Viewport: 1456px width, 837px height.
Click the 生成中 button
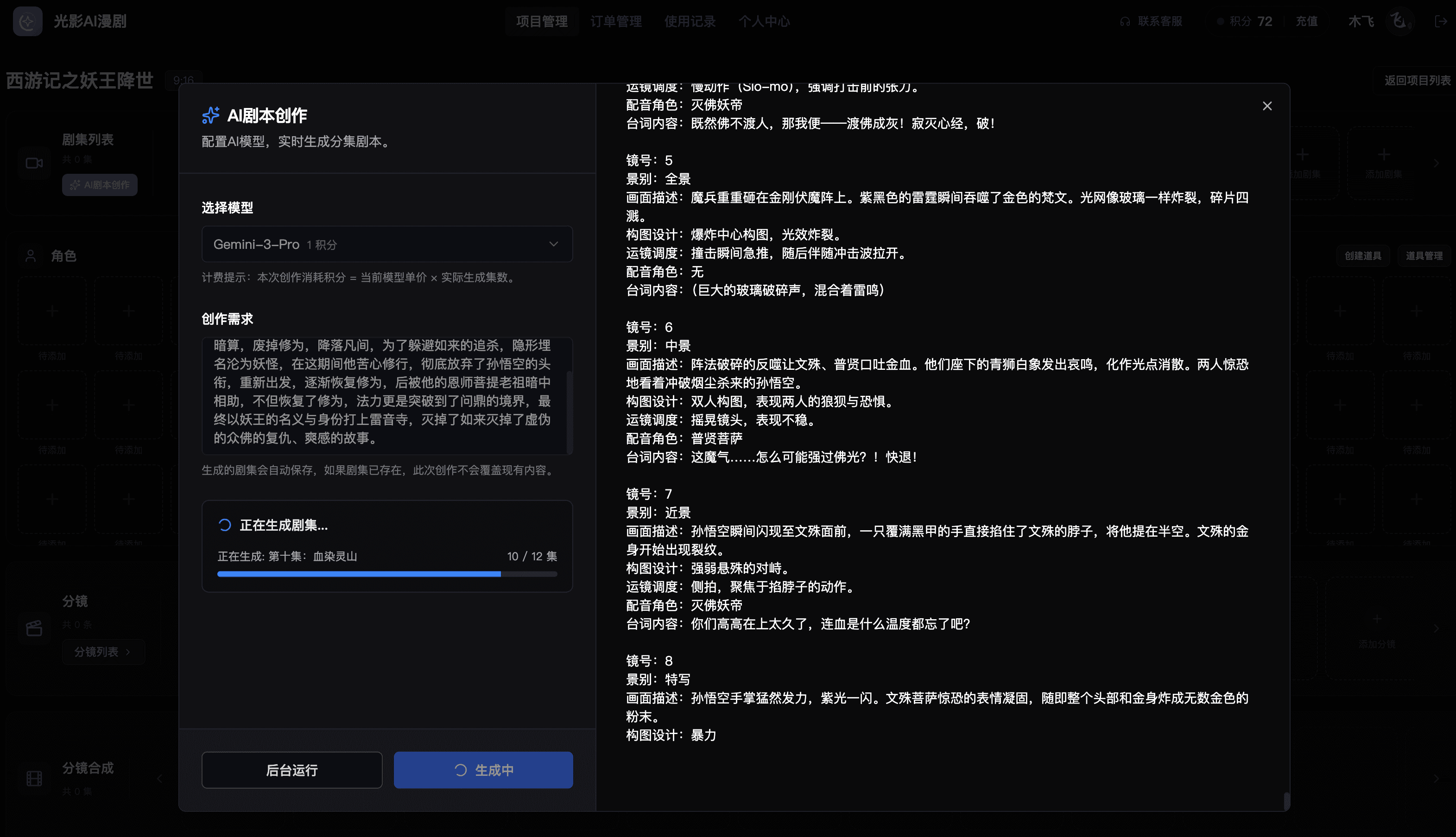pos(483,770)
